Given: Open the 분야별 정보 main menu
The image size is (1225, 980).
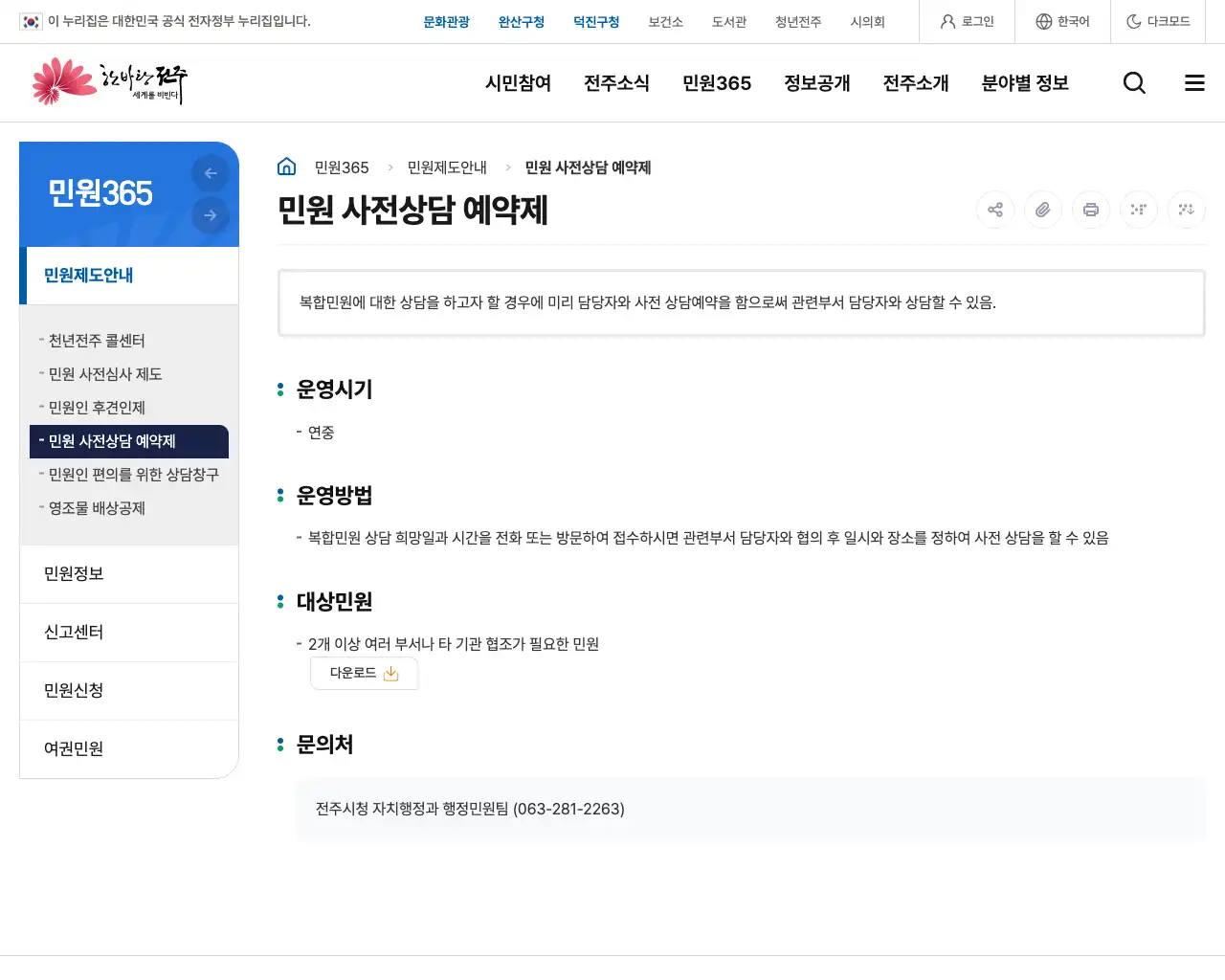Looking at the screenshot, I should pyautogui.click(x=1025, y=83).
